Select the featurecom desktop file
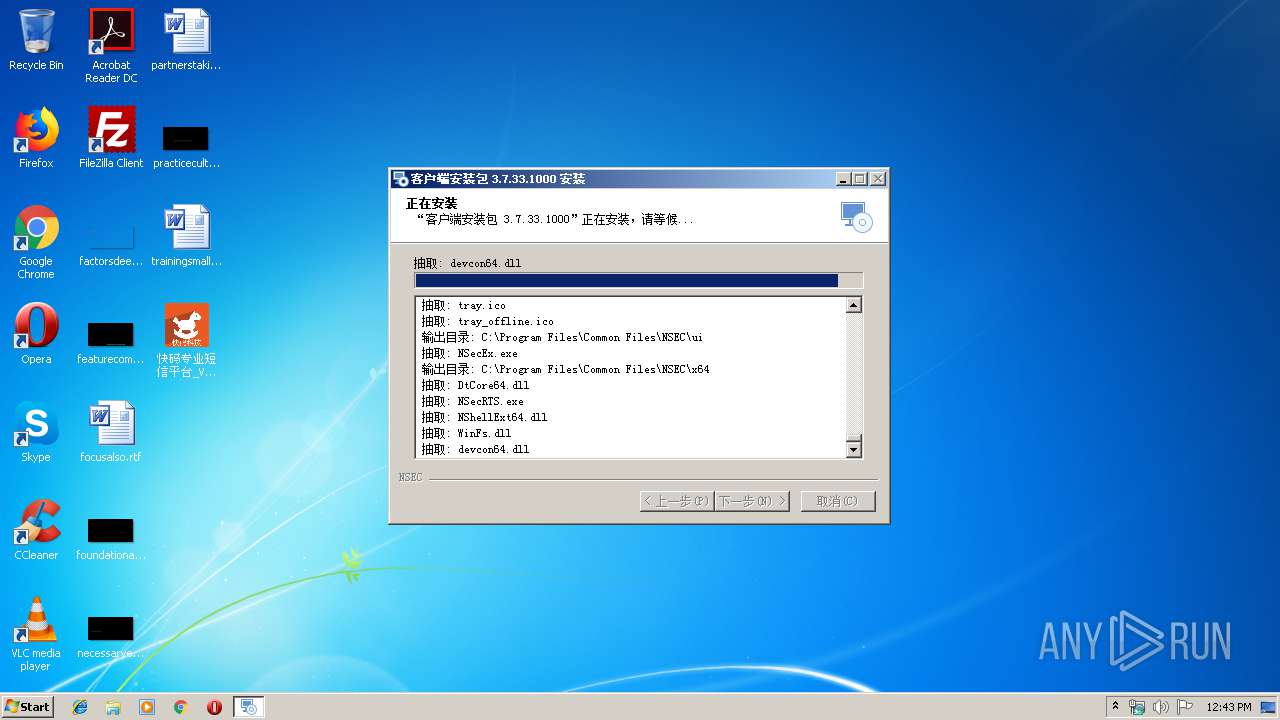Image resolution: width=1280 pixels, height=720 pixels. (x=111, y=343)
